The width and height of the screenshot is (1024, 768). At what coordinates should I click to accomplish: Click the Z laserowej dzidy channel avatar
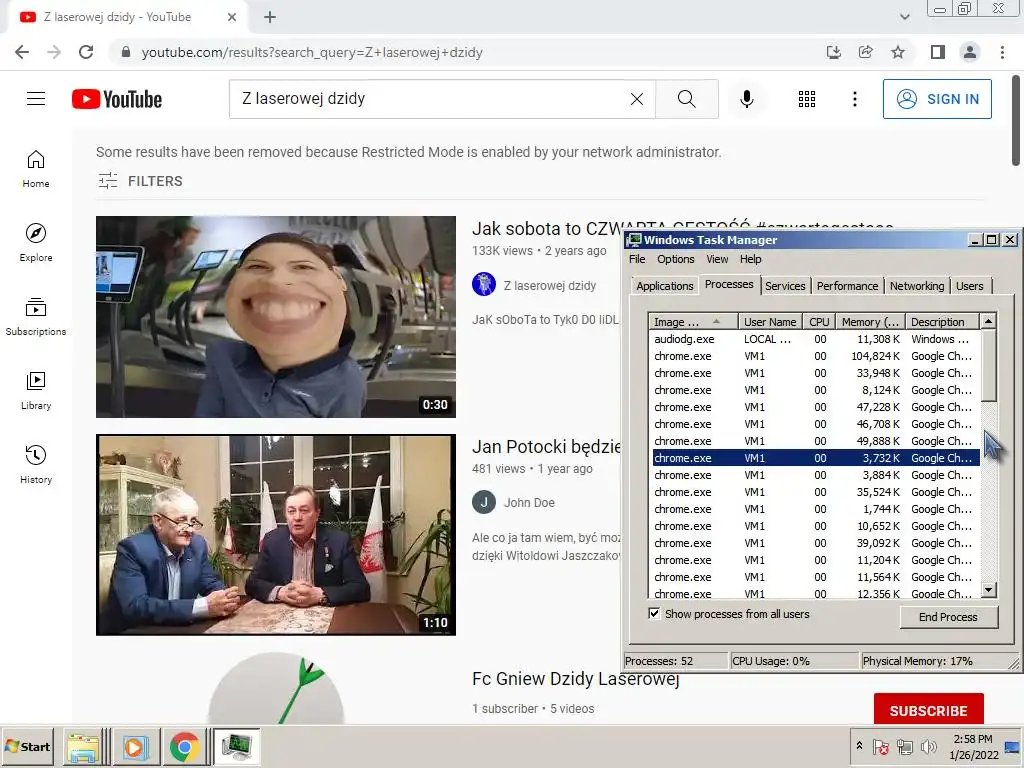click(x=484, y=284)
